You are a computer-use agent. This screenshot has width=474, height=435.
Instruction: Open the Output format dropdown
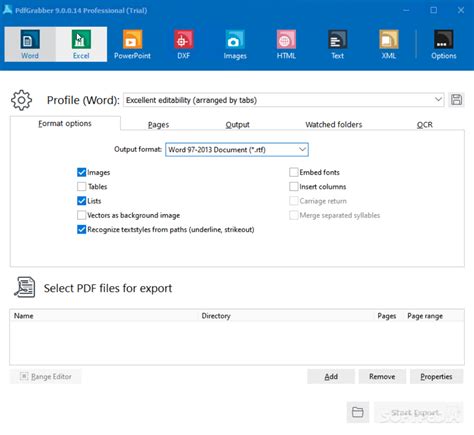[237, 150]
